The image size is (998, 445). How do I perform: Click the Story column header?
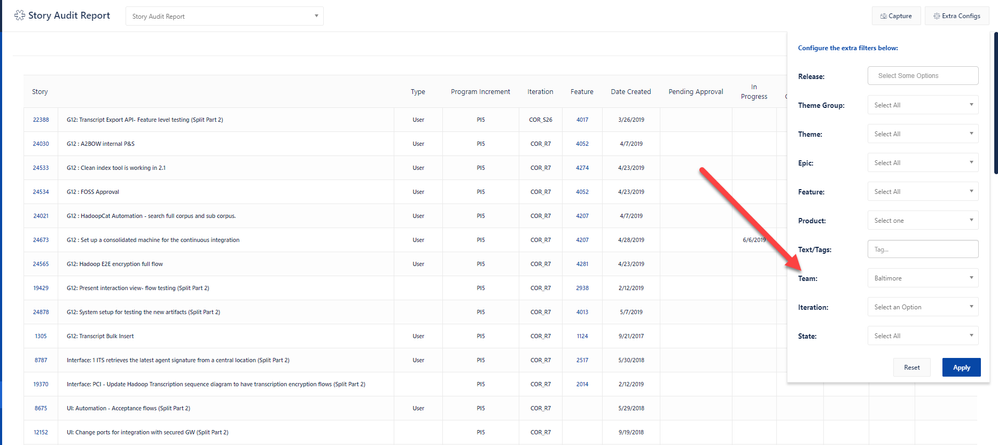click(x=39, y=92)
